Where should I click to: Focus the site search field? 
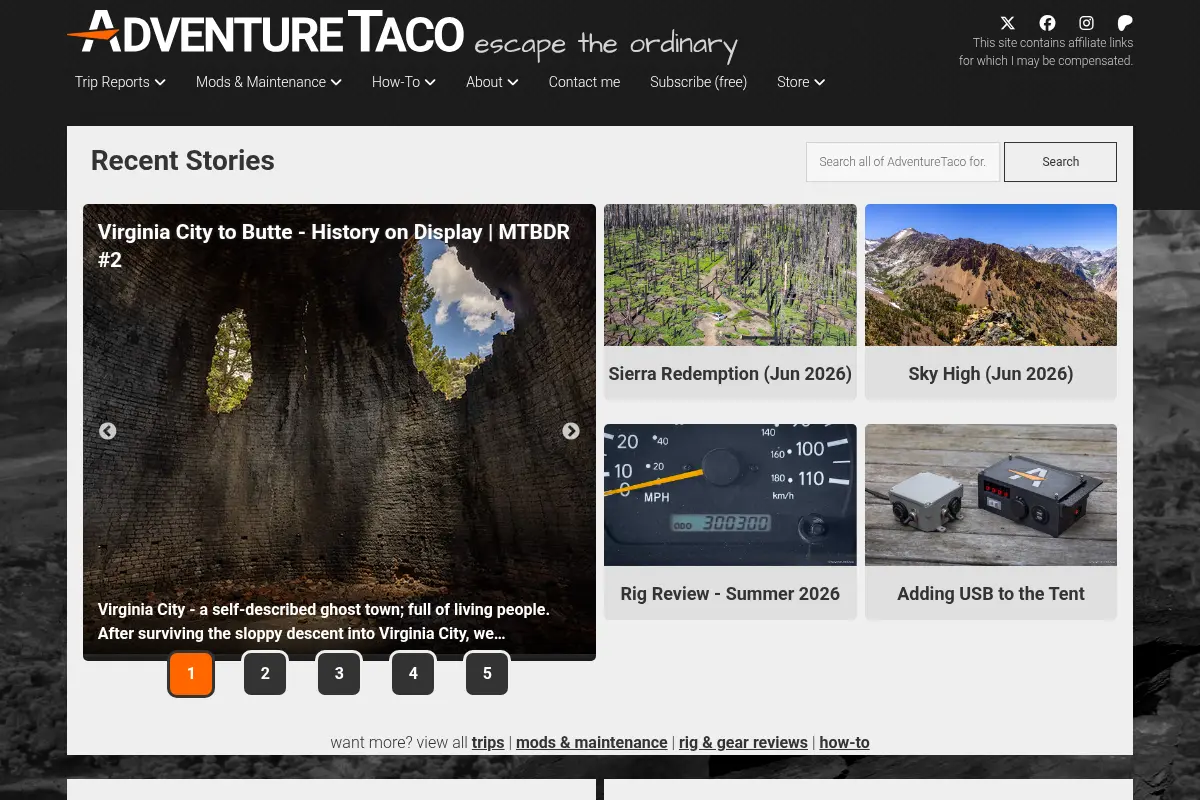[x=903, y=162]
